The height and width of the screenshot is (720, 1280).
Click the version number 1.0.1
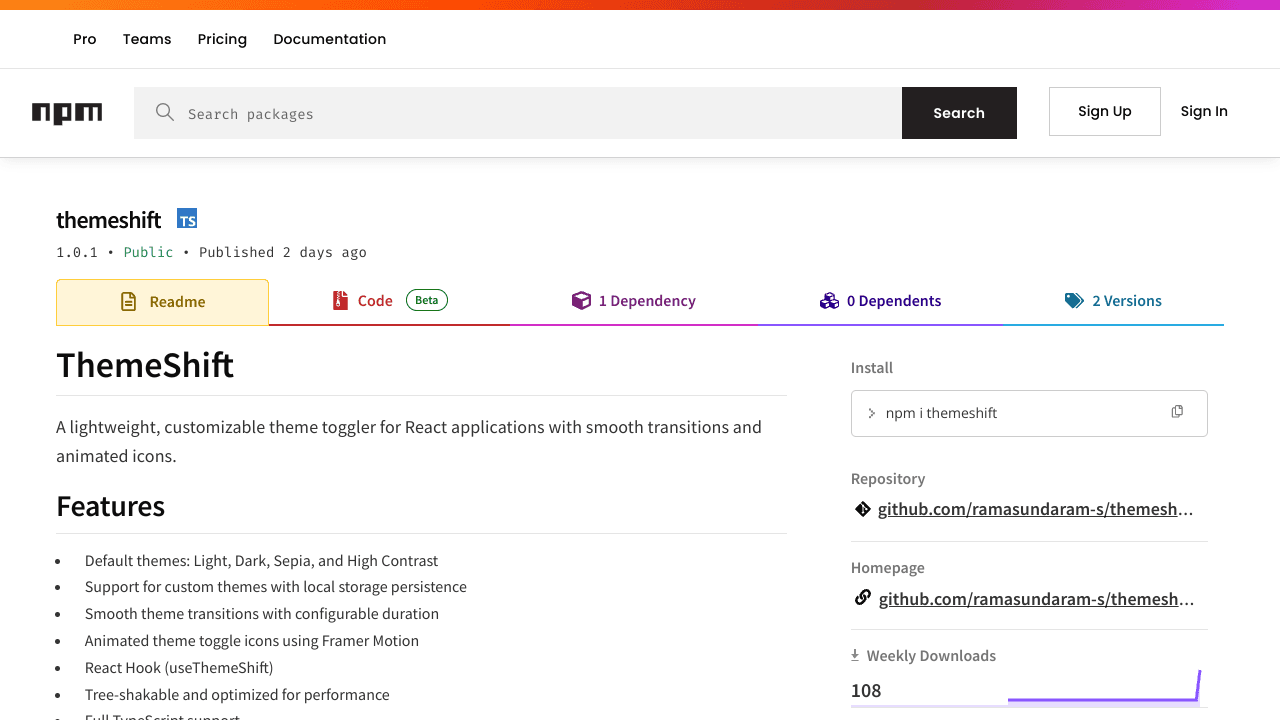[x=77, y=252]
